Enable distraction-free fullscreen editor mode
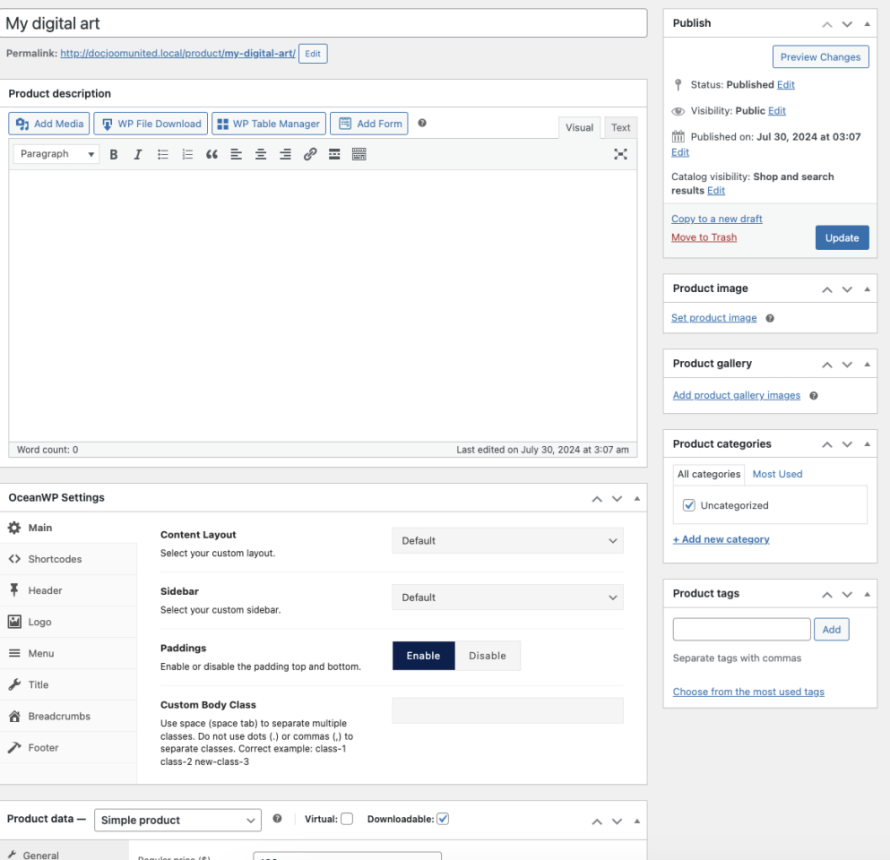This screenshot has height=860, width=890. (621, 154)
